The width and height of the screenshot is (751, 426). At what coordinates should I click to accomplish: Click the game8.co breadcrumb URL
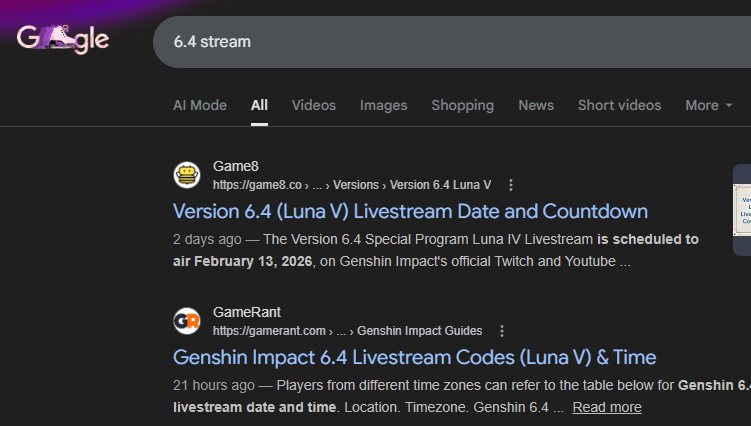tap(352, 185)
